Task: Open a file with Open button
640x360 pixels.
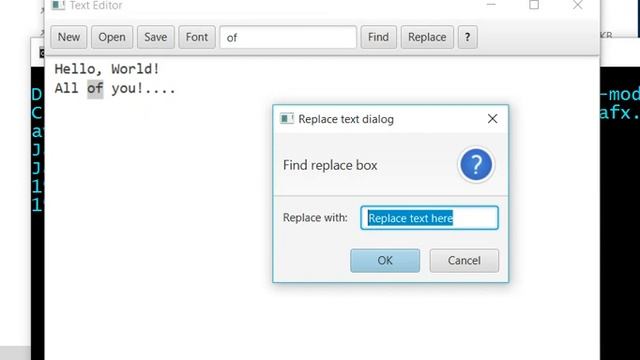Action: pos(112,37)
